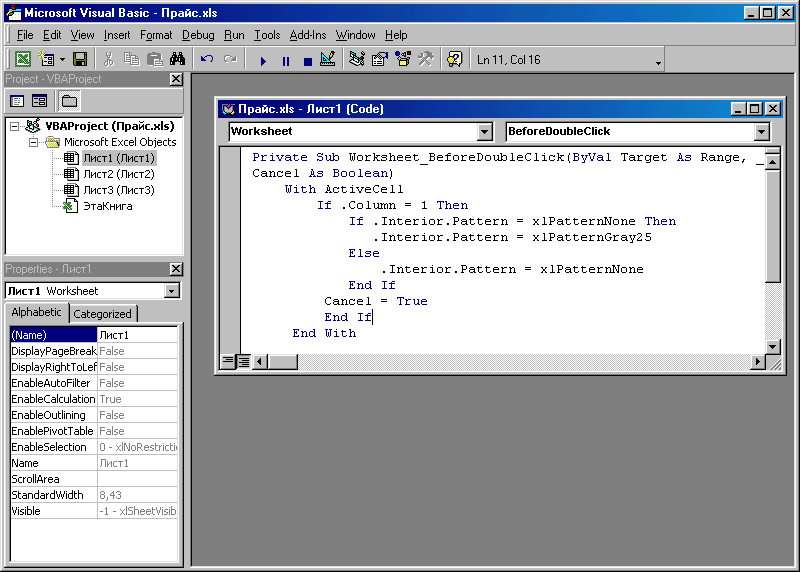800x572 pixels.
Task: Open the toolbar options arrow after Ln 11
Action: [x=658, y=62]
